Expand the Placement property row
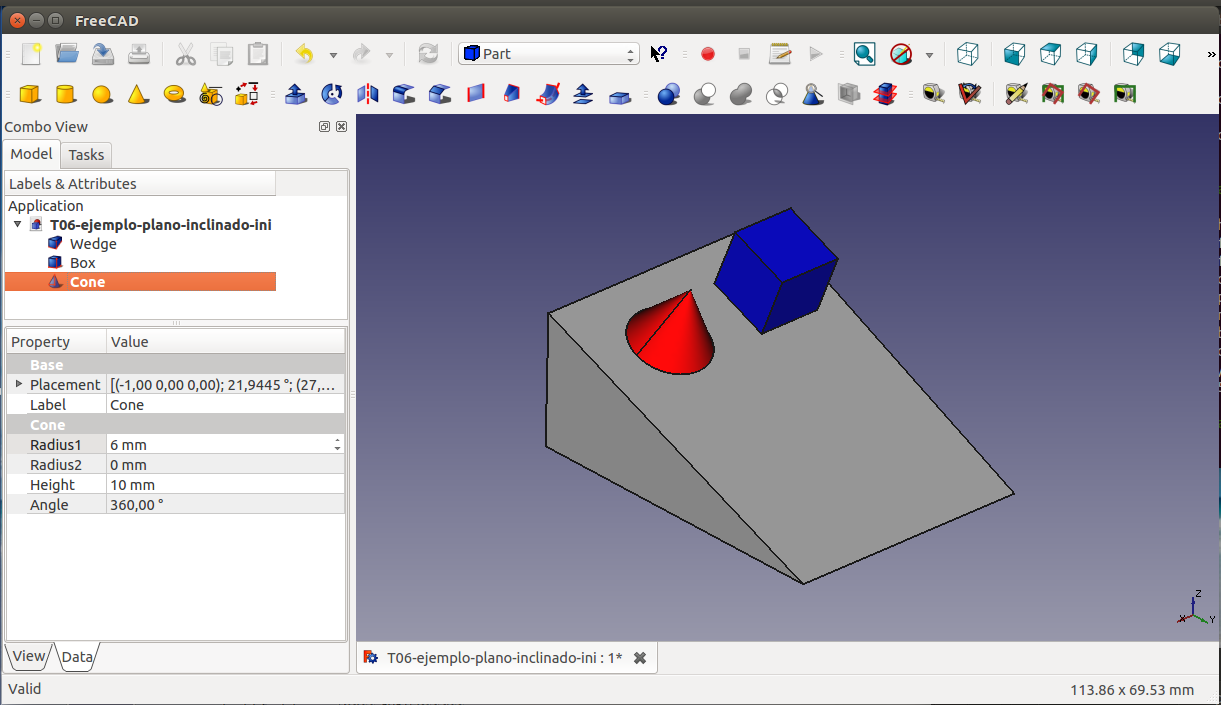1221x705 pixels. (18, 384)
